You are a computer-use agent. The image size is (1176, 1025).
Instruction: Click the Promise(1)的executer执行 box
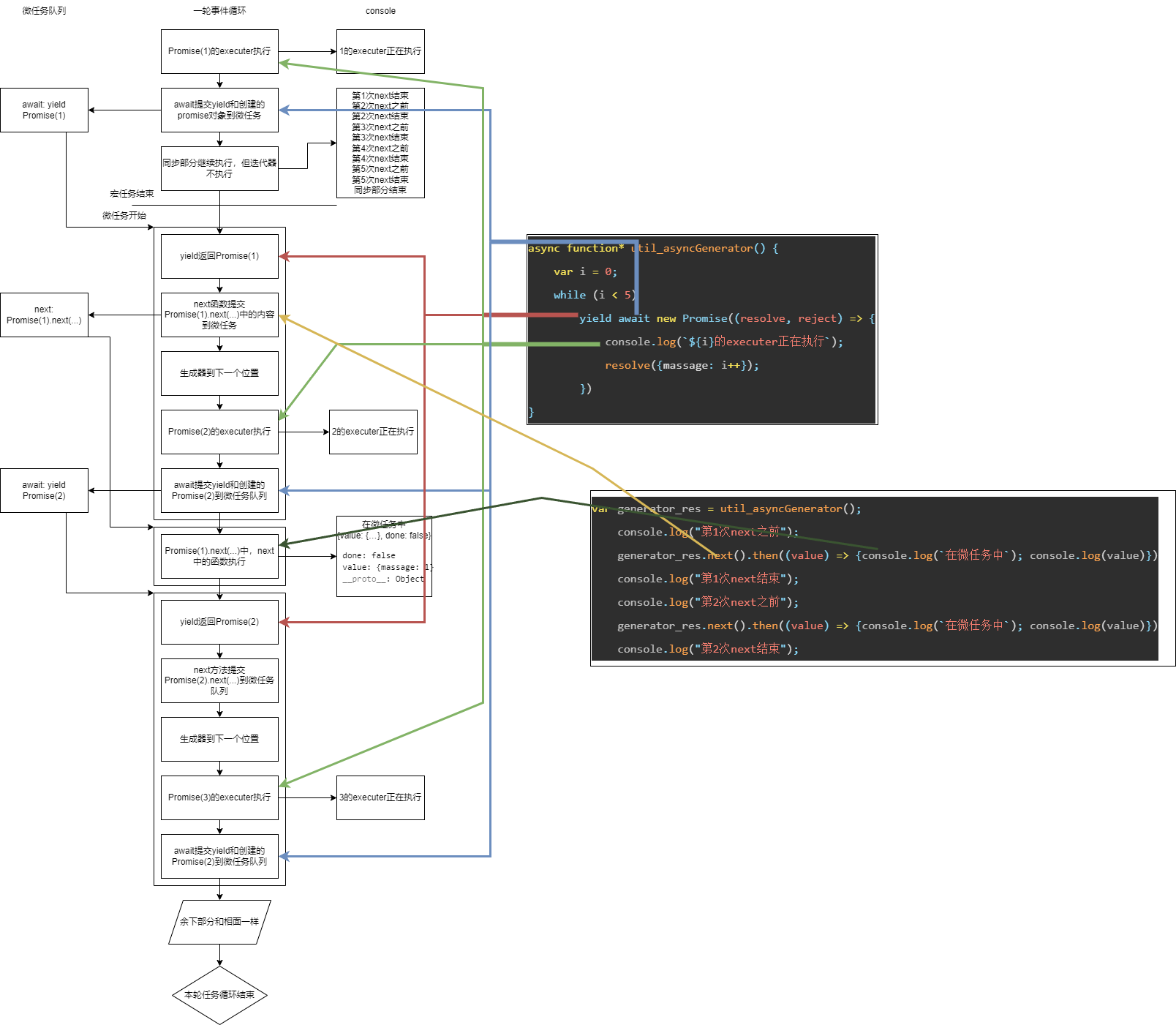coord(219,51)
